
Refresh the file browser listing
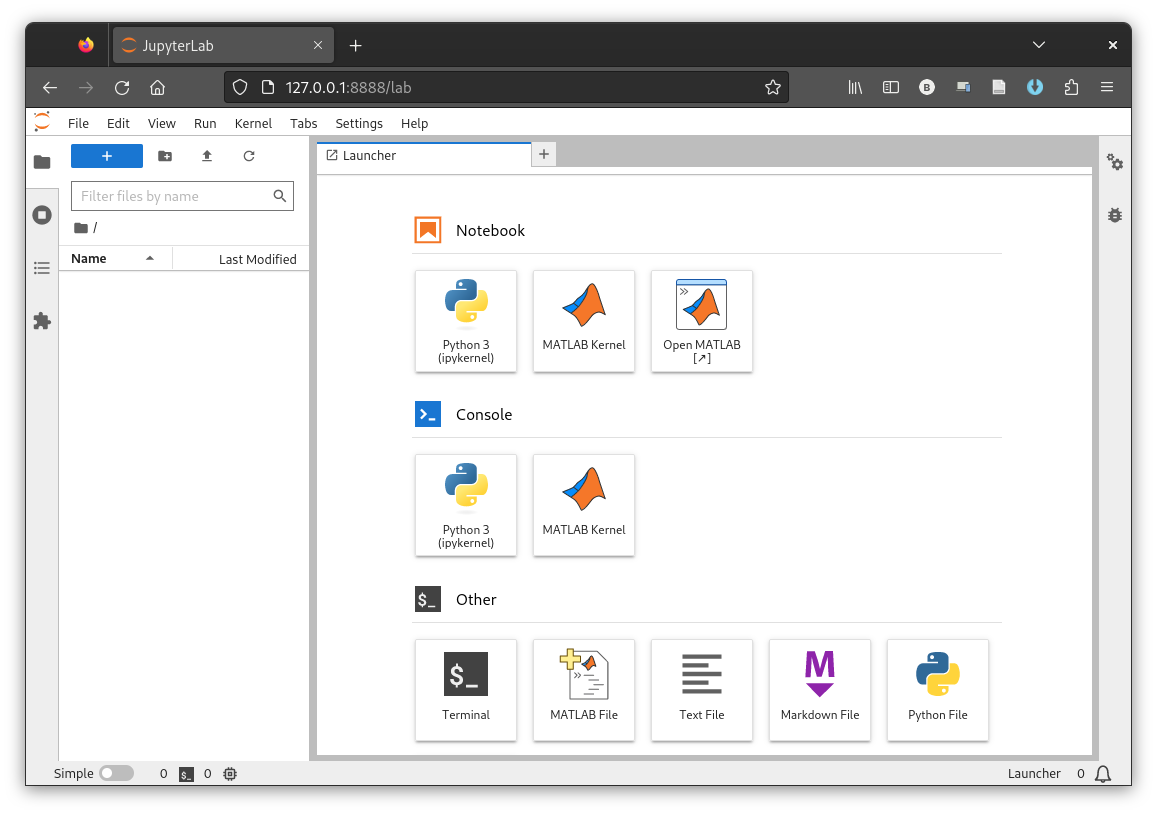[248, 156]
